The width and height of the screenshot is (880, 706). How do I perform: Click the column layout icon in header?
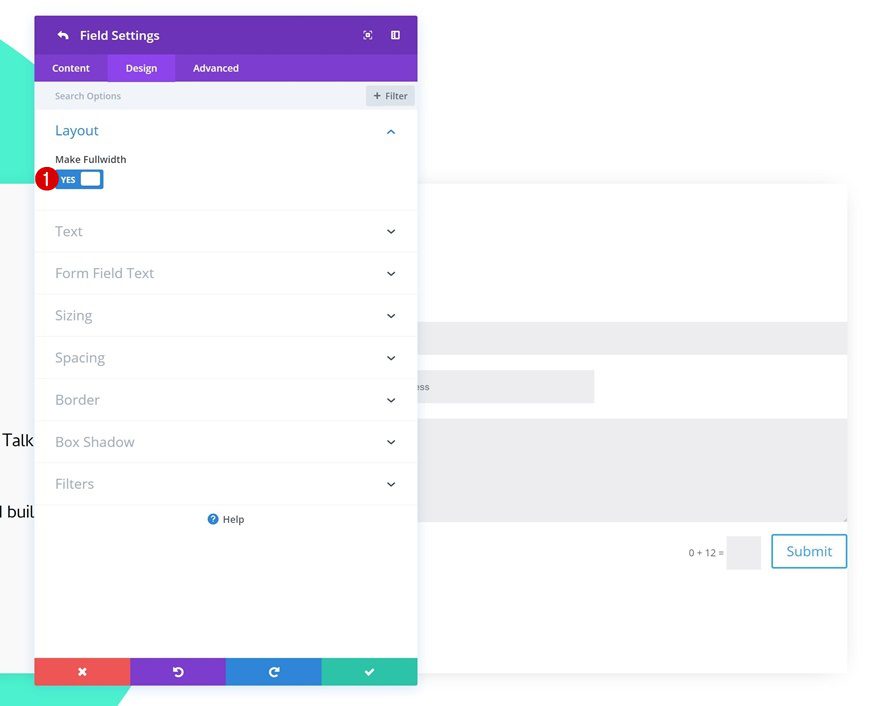[x=396, y=34]
